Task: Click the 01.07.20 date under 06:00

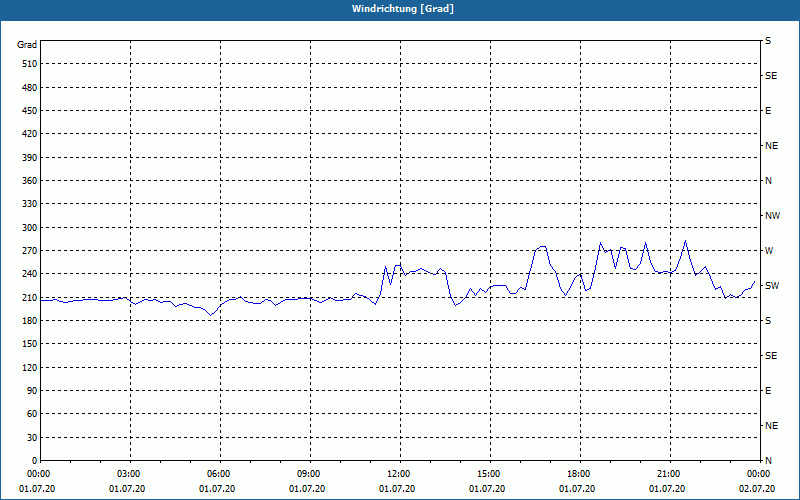Action: (x=217, y=489)
